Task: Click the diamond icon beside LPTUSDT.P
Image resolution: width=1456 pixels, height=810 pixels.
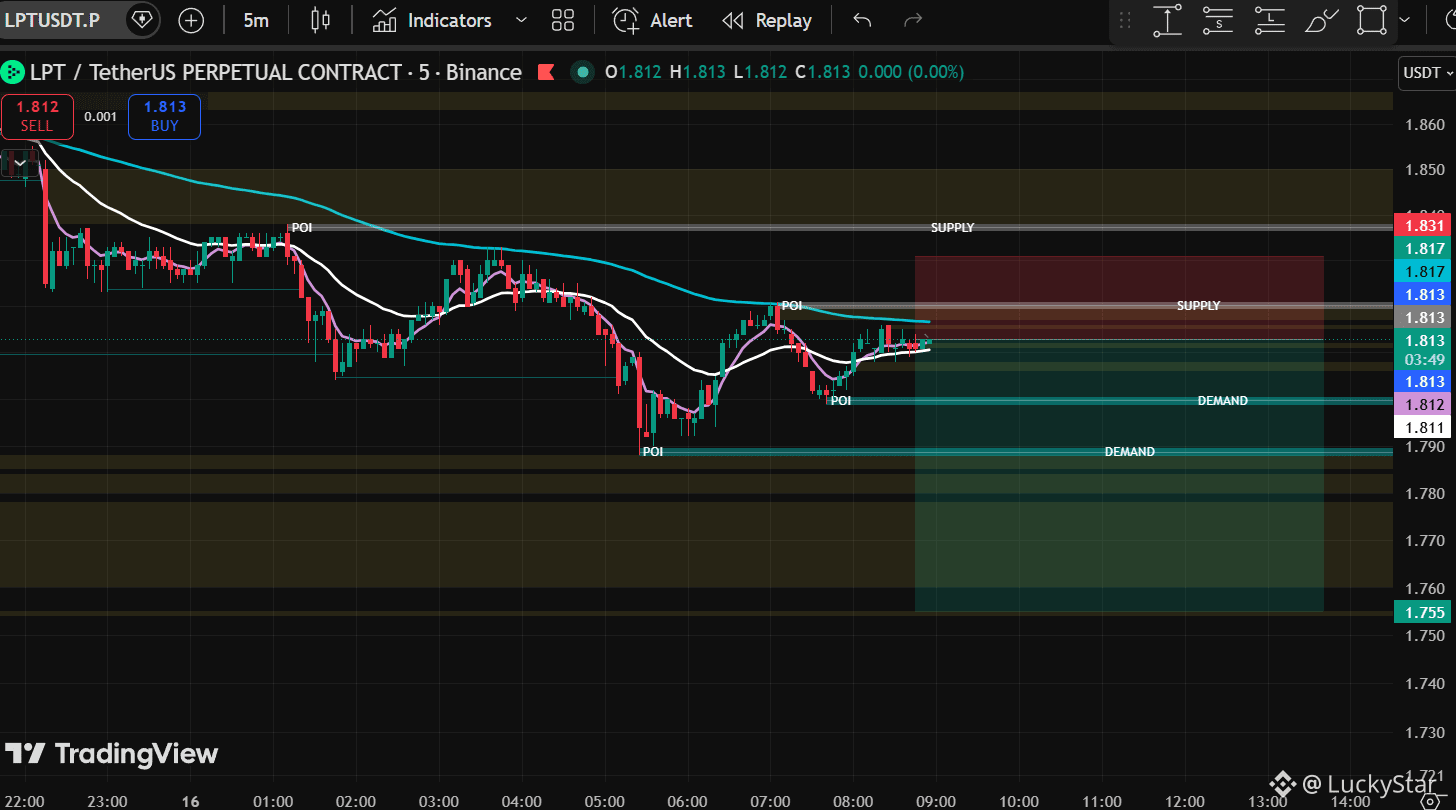Action: (143, 20)
